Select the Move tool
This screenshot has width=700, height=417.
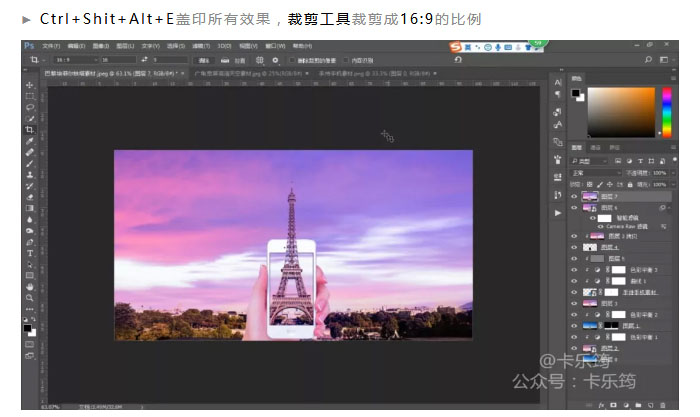point(30,85)
